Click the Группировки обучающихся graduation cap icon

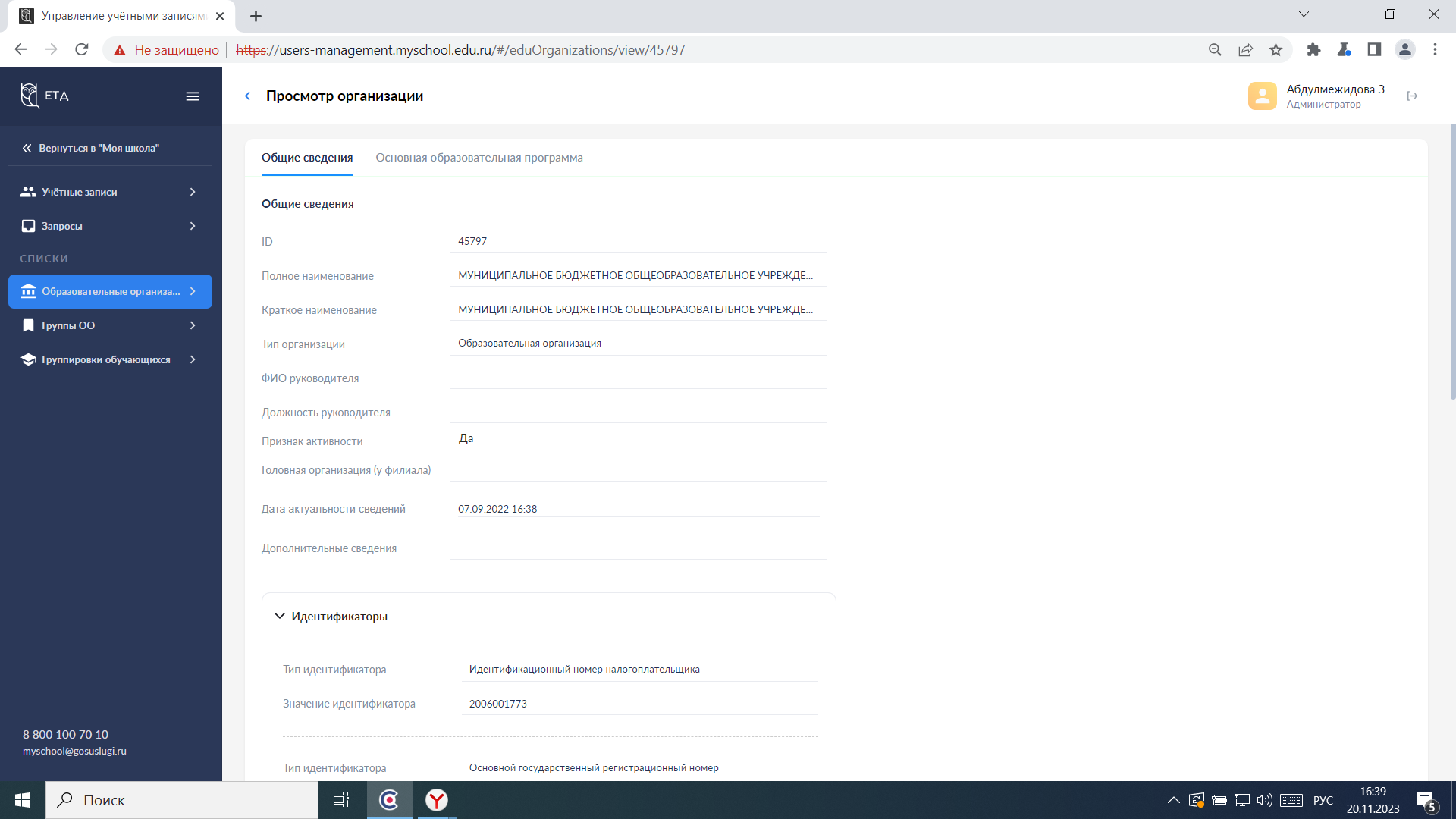tap(28, 359)
